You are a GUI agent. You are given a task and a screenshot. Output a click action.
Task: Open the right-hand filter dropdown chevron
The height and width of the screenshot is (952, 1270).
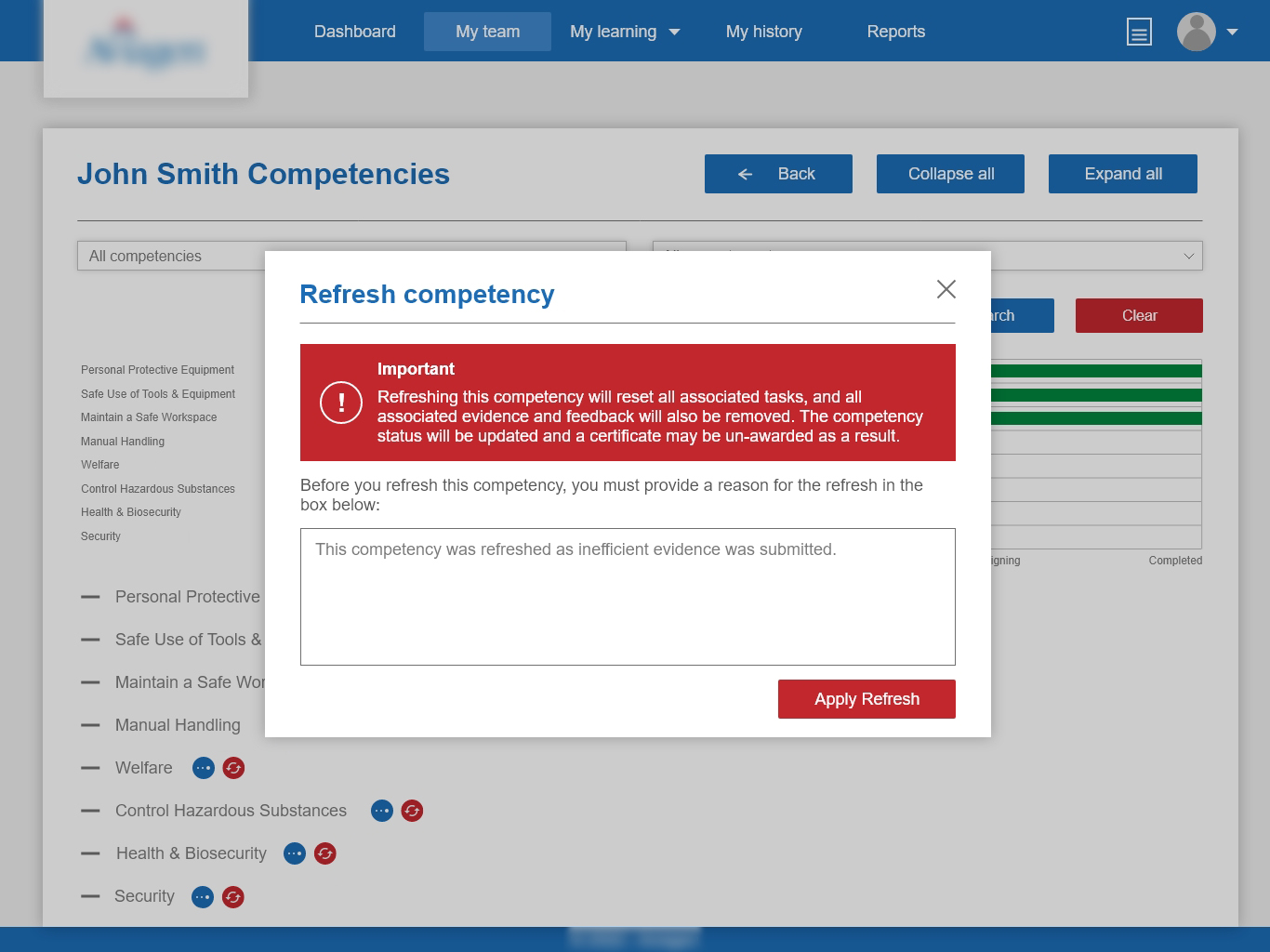(x=1188, y=256)
